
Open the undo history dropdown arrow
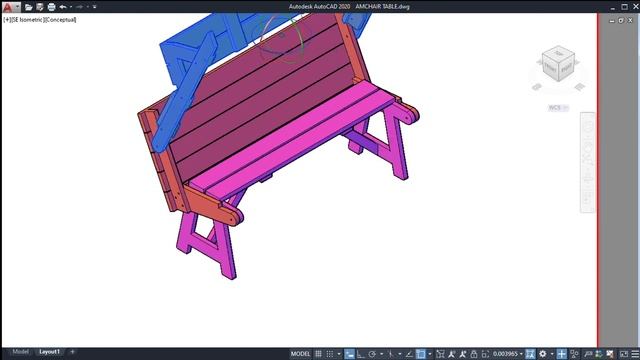coord(71,7)
